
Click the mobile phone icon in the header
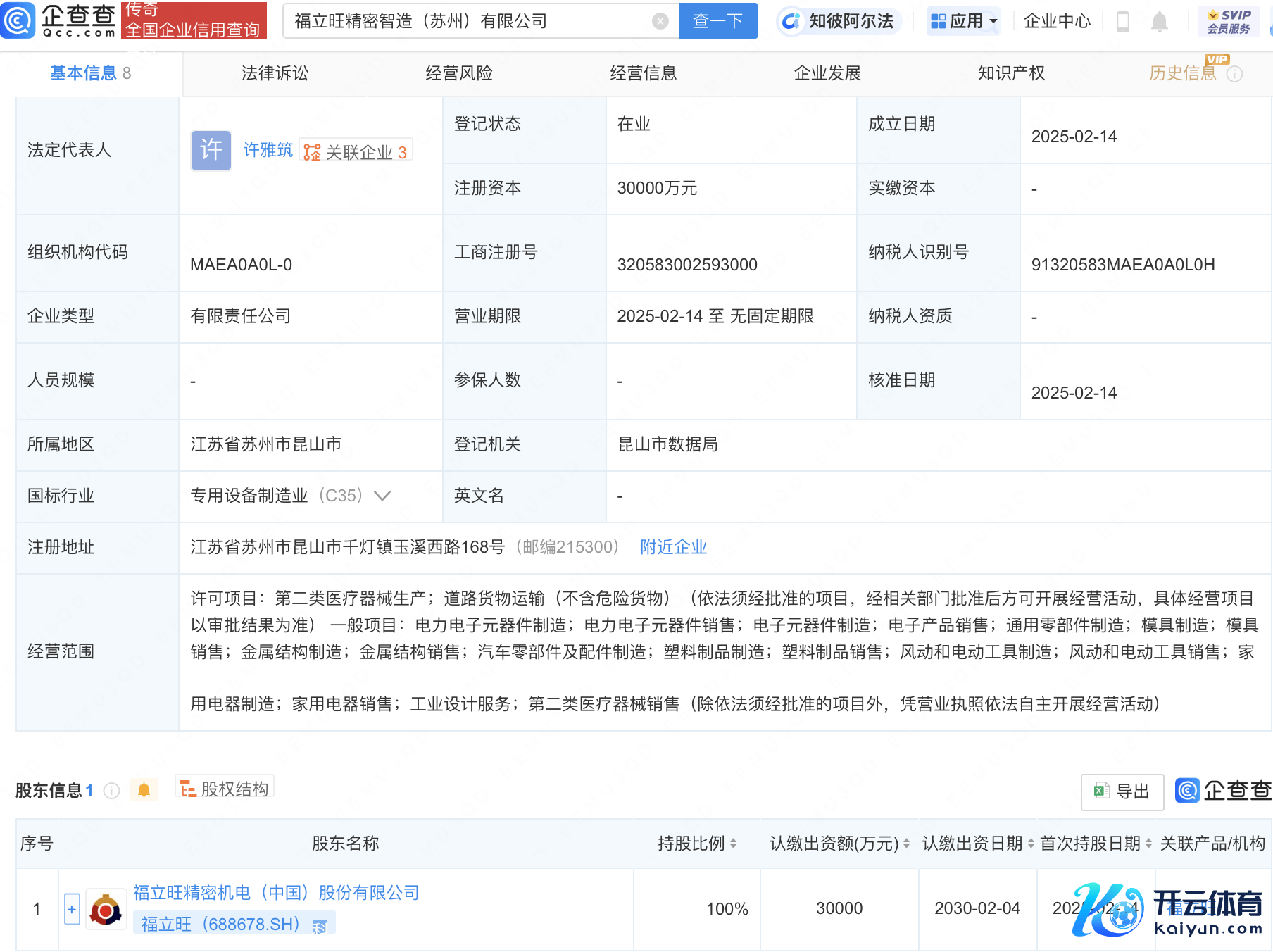tap(1123, 22)
